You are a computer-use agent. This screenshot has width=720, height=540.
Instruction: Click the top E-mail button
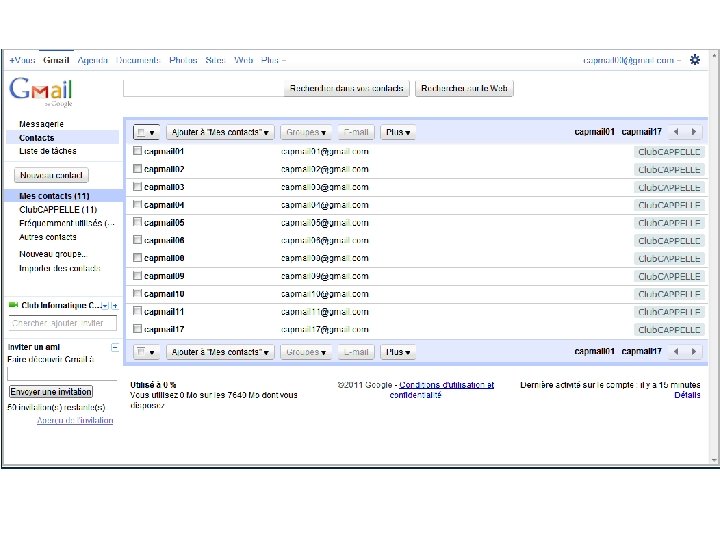click(356, 132)
